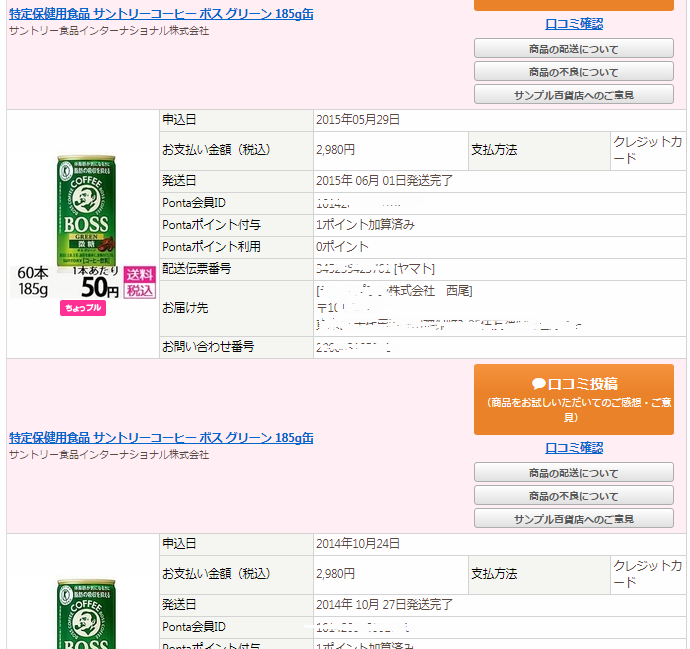Click the 支払方法 label in the 2015年05月29日 order
690x649 pixels.
pyautogui.click(x=494, y=150)
